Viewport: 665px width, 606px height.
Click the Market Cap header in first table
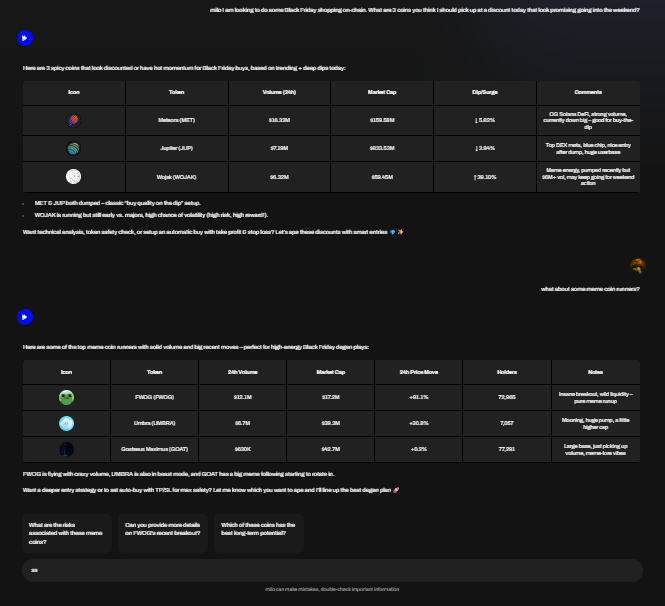[x=382, y=92]
